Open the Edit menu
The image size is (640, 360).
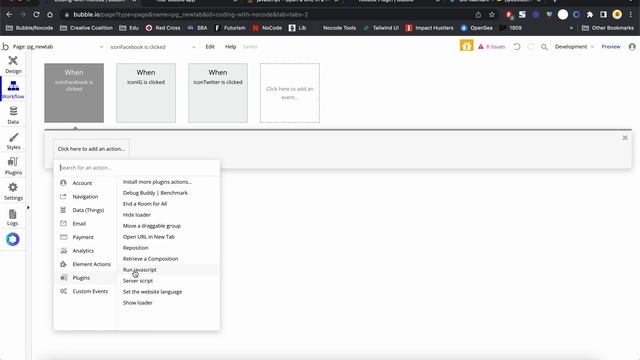[x=210, y=47]
